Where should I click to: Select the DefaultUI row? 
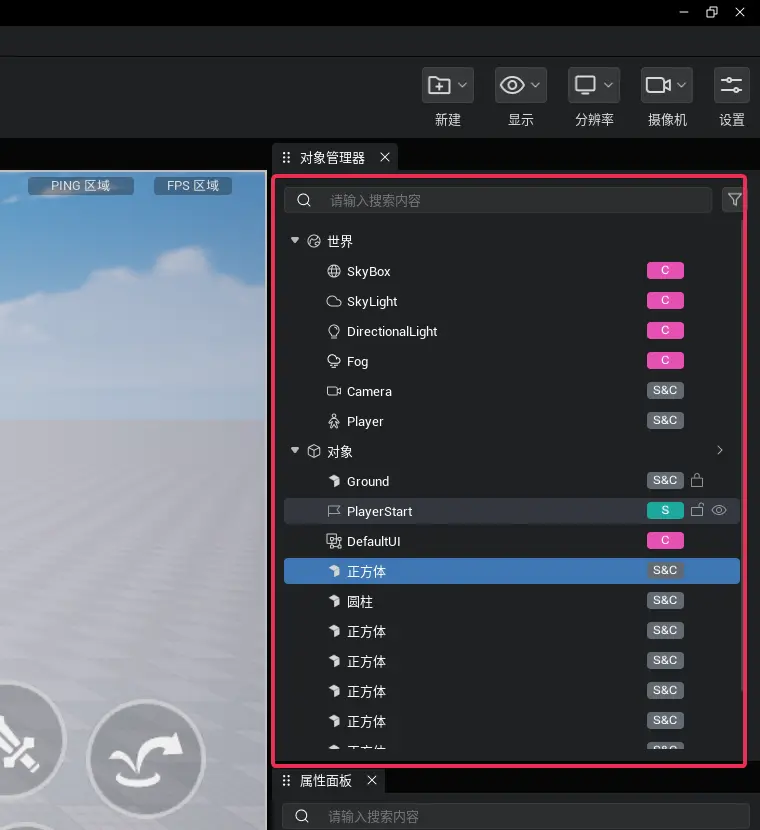pos(512,542)
